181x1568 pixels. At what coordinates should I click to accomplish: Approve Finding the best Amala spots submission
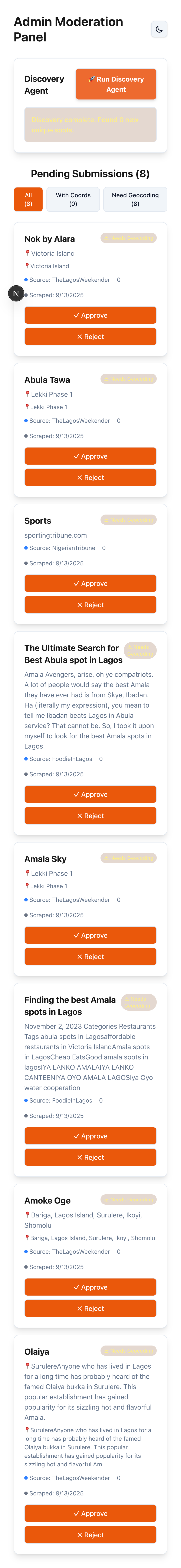[90, 1136]
